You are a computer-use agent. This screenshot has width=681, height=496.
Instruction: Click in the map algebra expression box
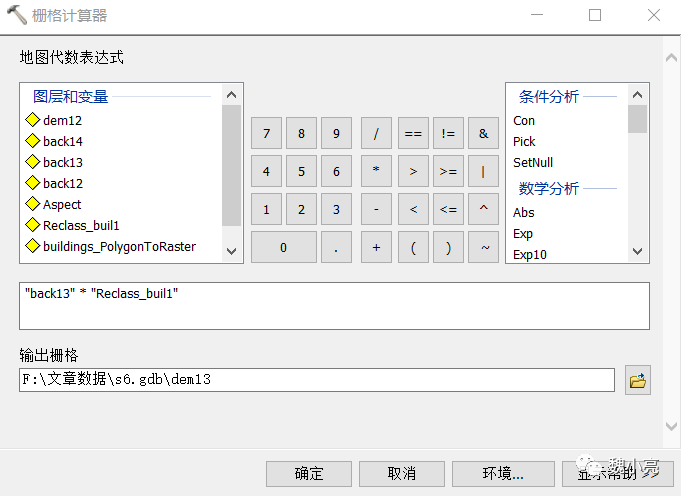(x=334, y=306)
